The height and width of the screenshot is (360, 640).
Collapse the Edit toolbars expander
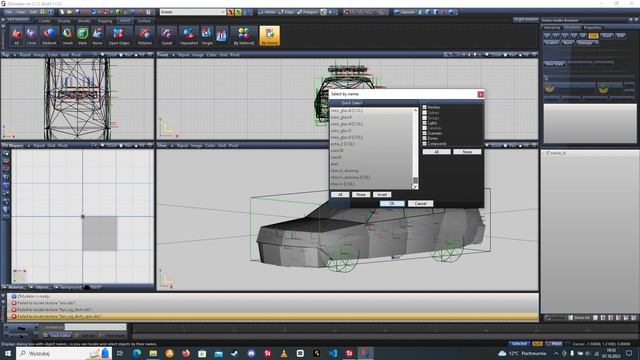pyautogui.click(x=3, y=20)
